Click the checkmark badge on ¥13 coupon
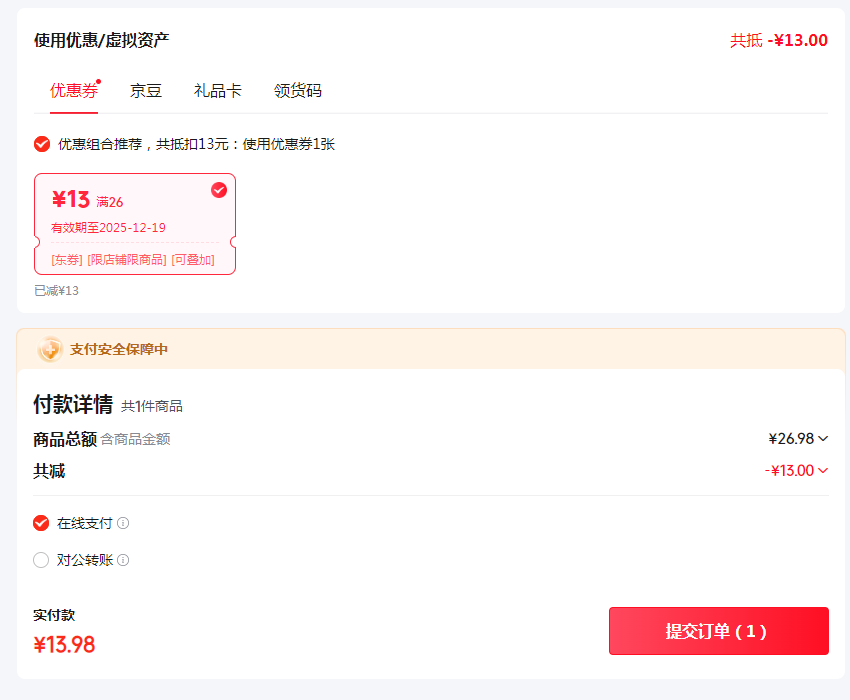850x700 pixels. tap(219, 190)
